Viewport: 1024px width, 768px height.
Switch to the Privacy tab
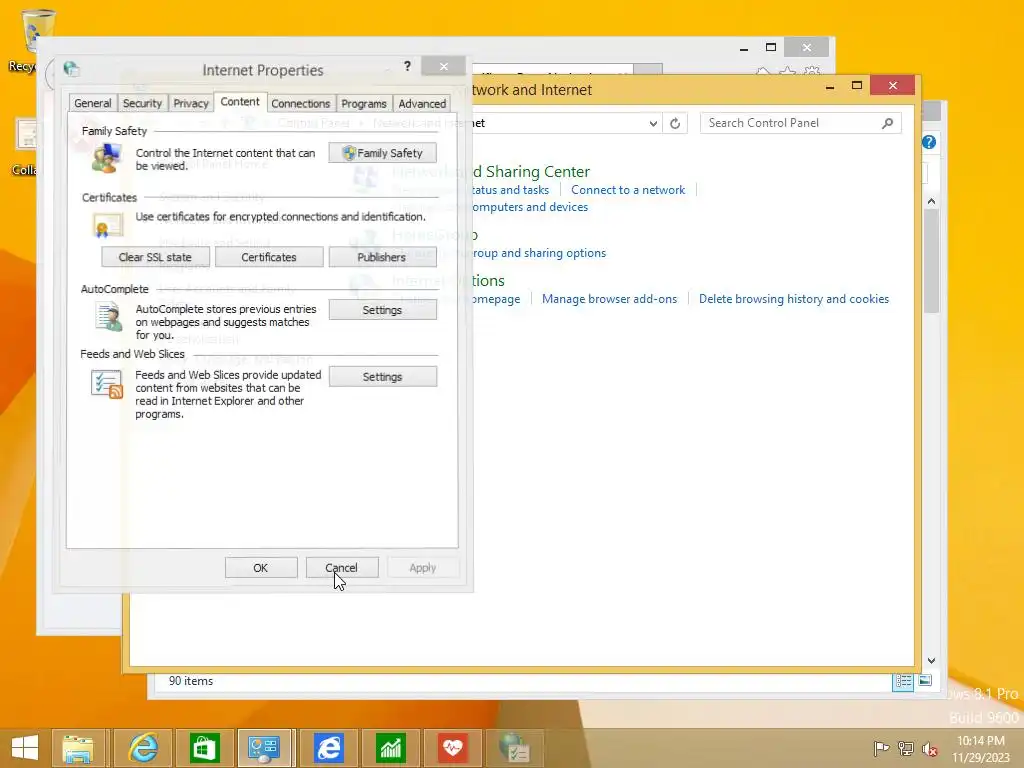point(191,103)
